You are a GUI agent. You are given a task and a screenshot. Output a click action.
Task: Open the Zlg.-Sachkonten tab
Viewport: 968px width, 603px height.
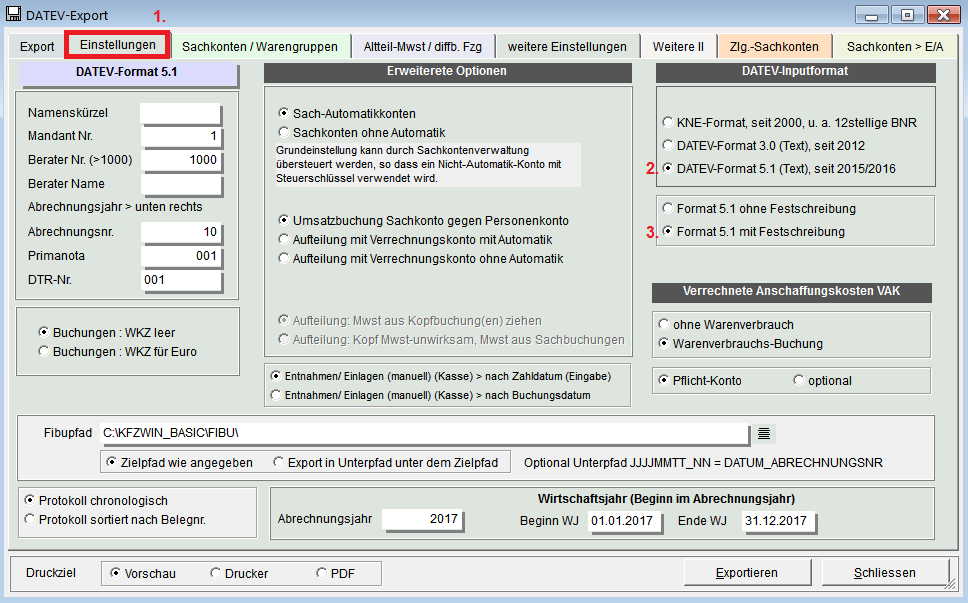pos(774,47)
